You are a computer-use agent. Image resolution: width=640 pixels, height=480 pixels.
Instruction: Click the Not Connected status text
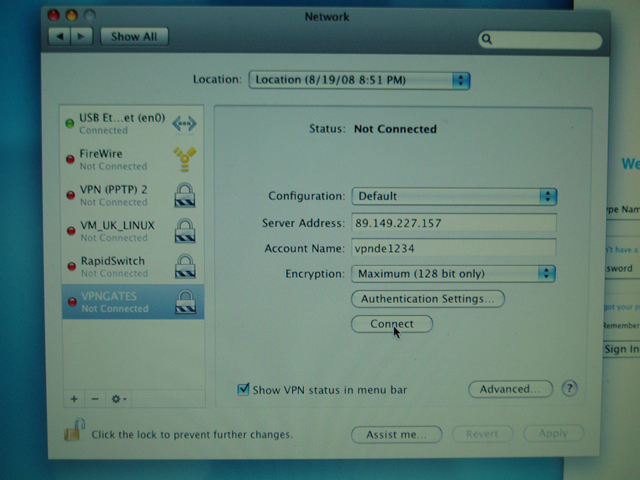tap(395, 129)
